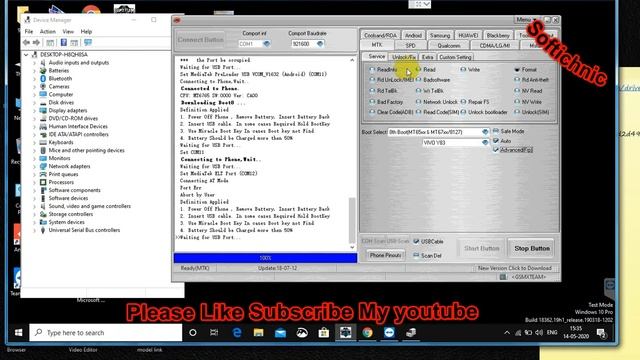640x360 pixels.
Task: Select Processors in Device Manager tree
Action: tap(61, 182)
